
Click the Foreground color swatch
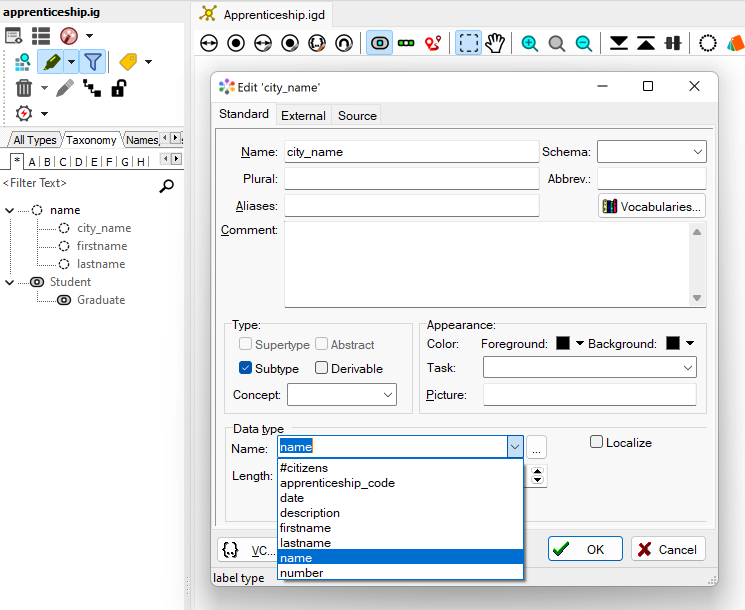(x=563, y=343)
